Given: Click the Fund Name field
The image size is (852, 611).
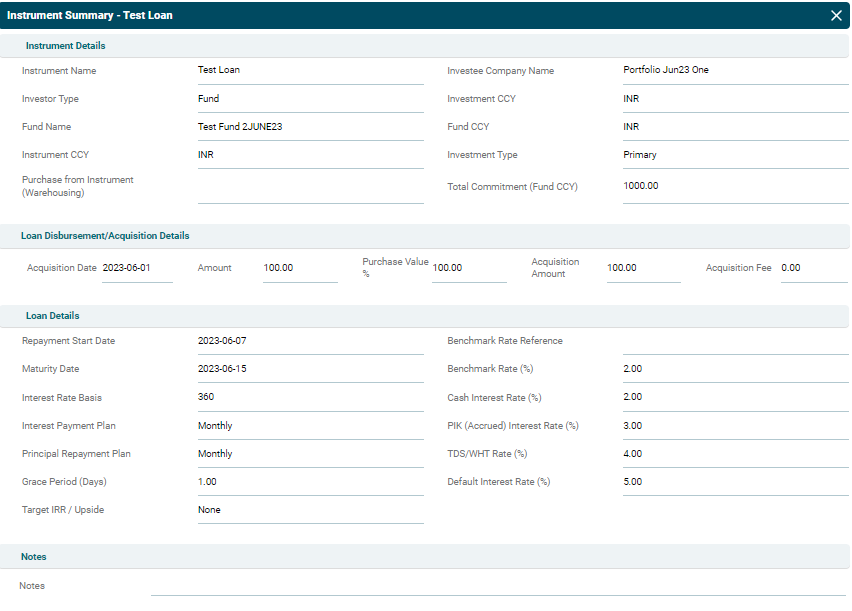Looking at the screenshot, I should (x=310, y=127).
